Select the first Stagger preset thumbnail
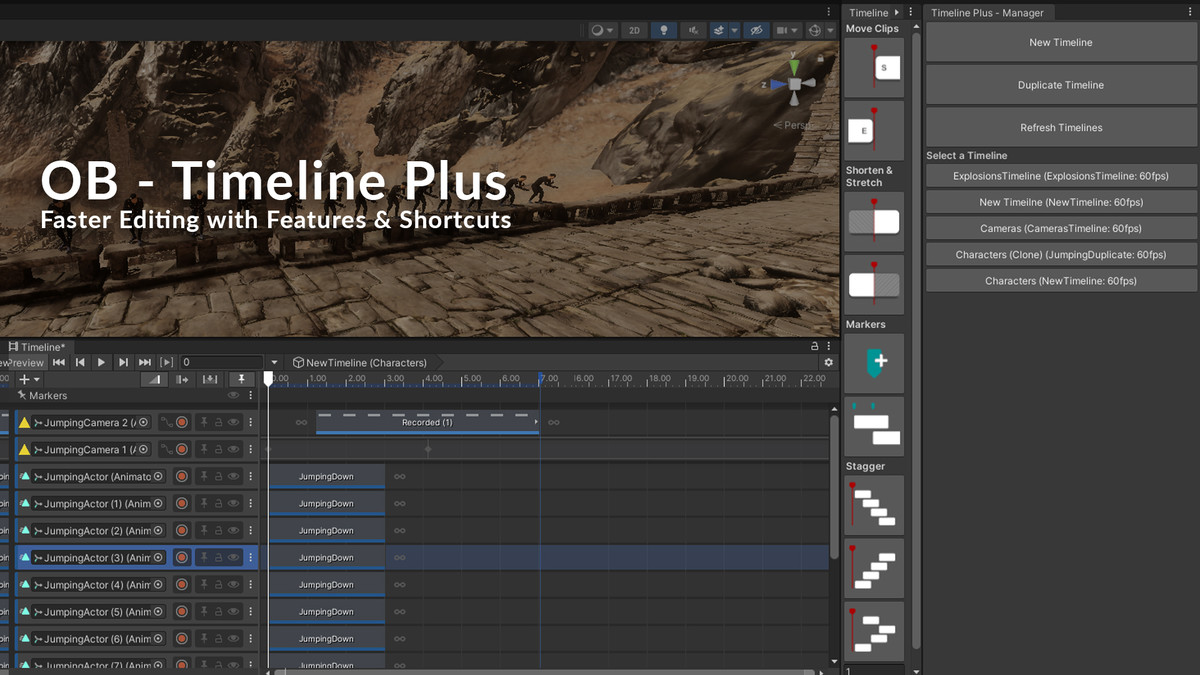The image size is (1200, 675). coord(873,504)
